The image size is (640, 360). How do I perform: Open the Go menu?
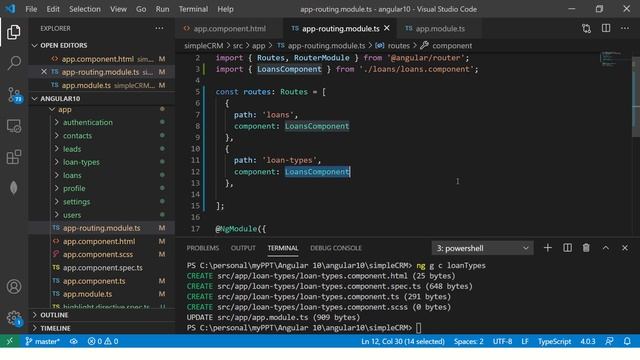[141, 9]
